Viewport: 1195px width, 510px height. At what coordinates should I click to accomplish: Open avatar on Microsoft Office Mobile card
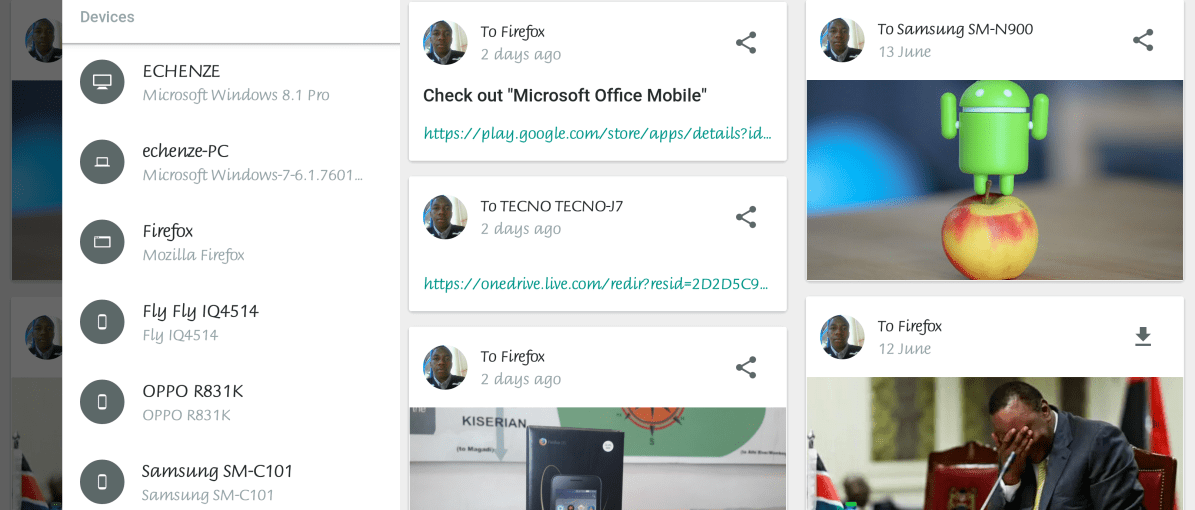coord(445,43)
